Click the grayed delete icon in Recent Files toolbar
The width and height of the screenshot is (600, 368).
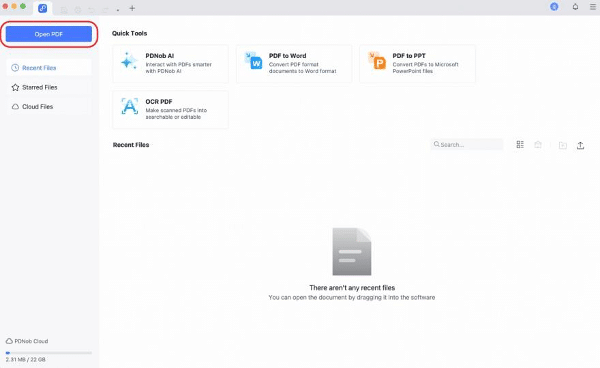(x=538, y=144)
